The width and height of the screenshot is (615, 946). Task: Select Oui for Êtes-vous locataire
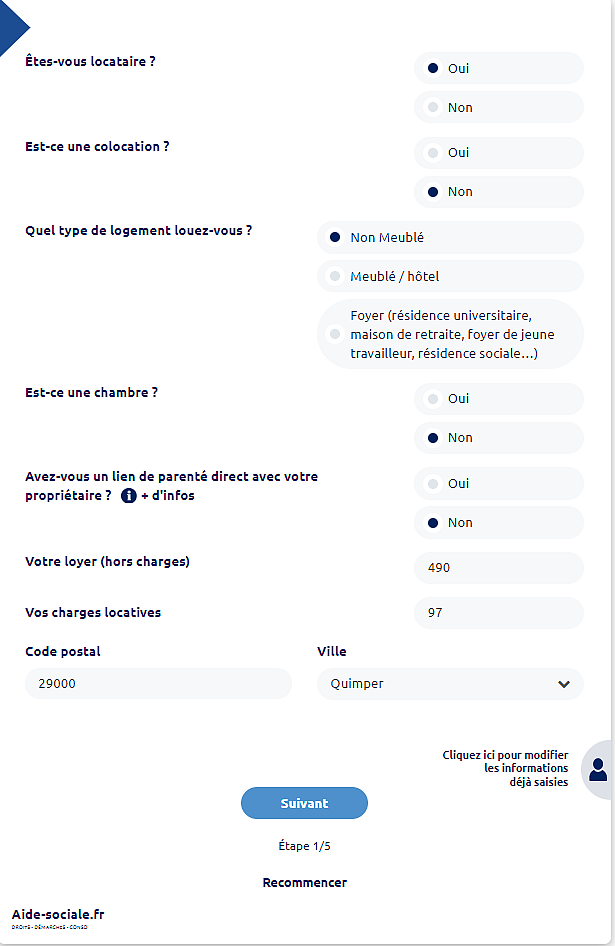[498, 68]
